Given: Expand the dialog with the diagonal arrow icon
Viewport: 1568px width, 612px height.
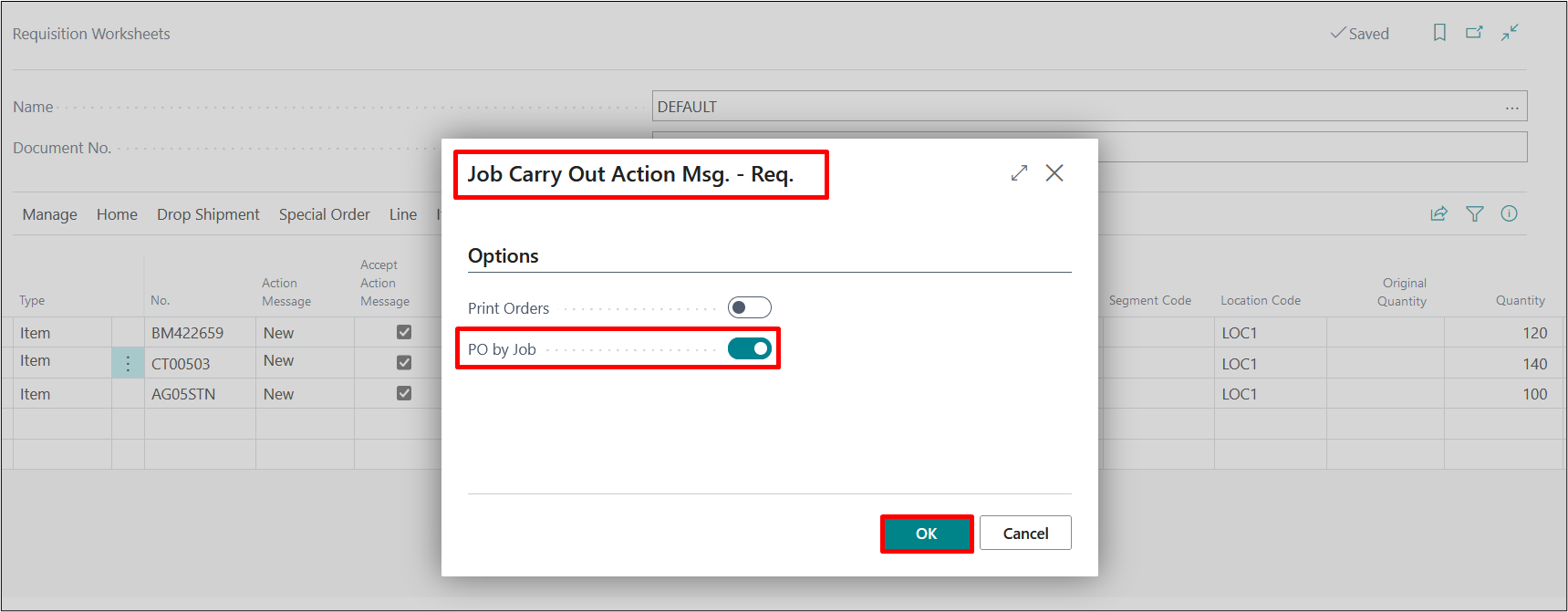Looking at the screenshot, I should click(x=1019, y=173).
